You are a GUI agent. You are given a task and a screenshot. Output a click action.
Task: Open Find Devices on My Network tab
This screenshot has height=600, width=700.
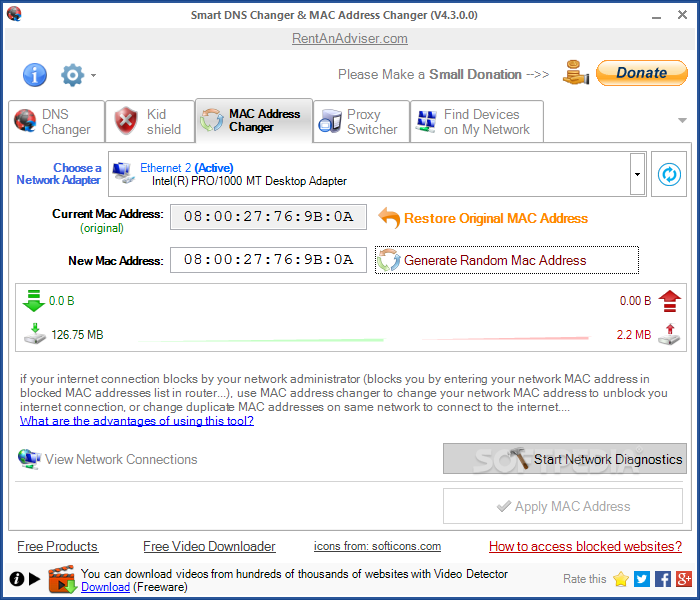pos(477,122)
